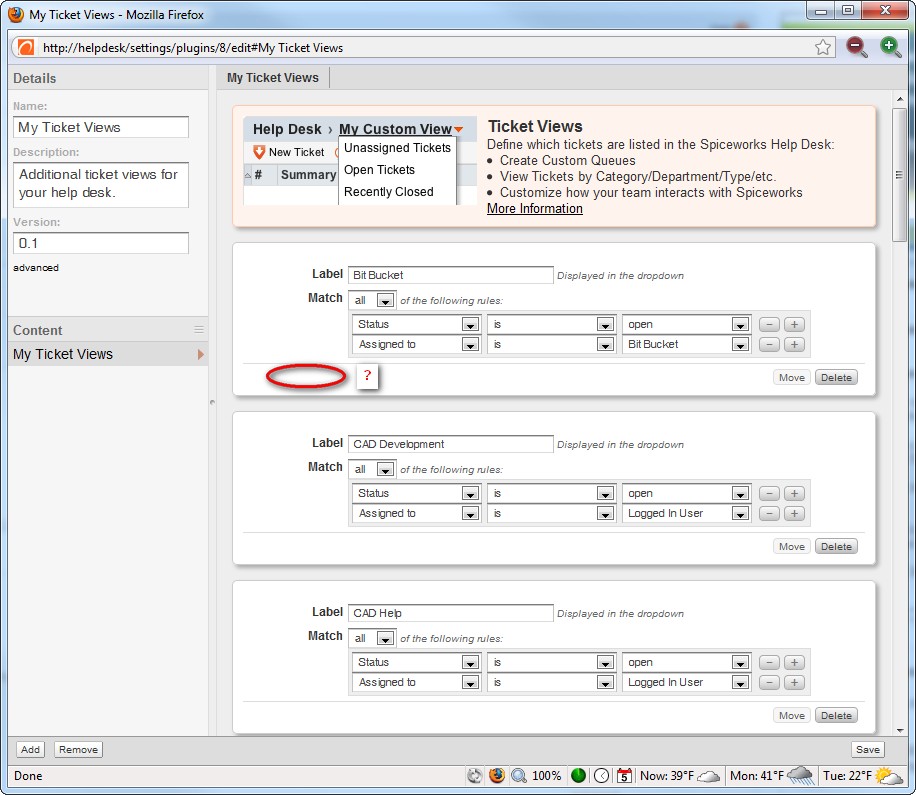The image size is (916, 795).
Task: Open the My Custom View dropdown arrow
Action: pyautogui.click(x=459, y=129)
